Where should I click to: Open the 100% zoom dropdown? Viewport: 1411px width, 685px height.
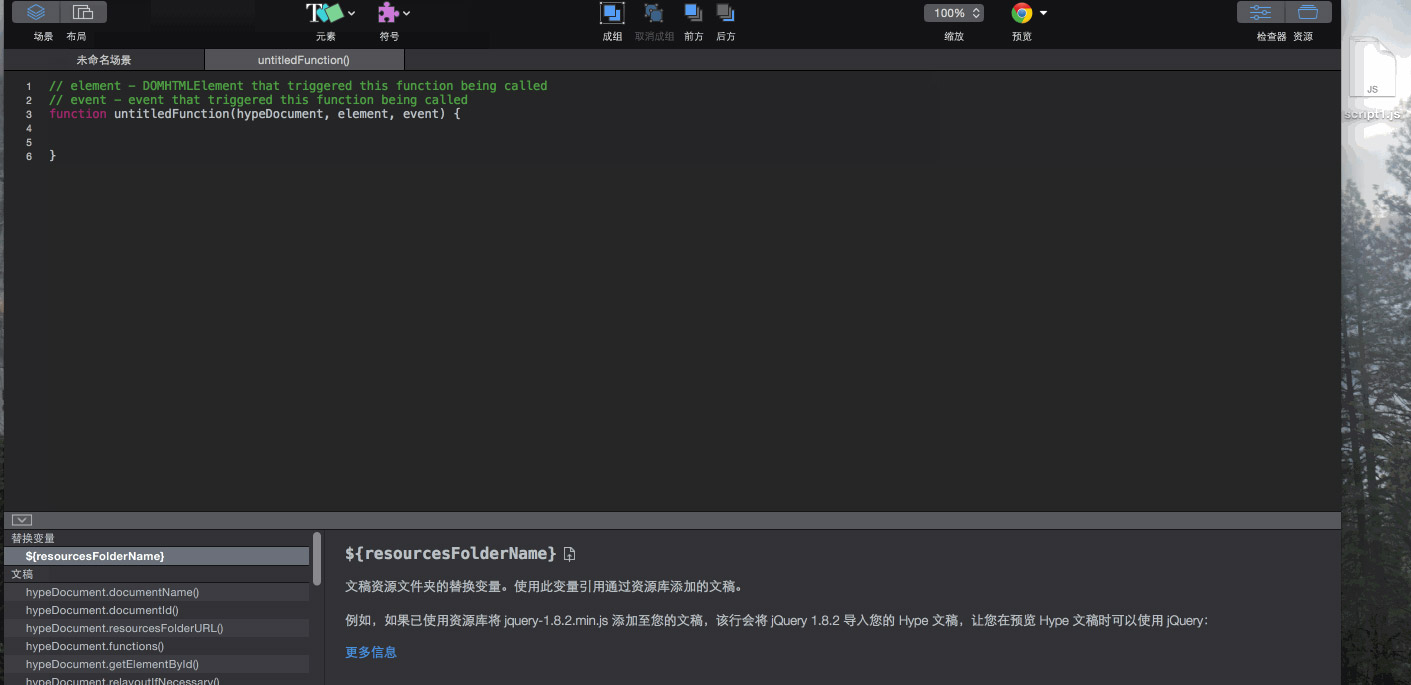[954, 13]
